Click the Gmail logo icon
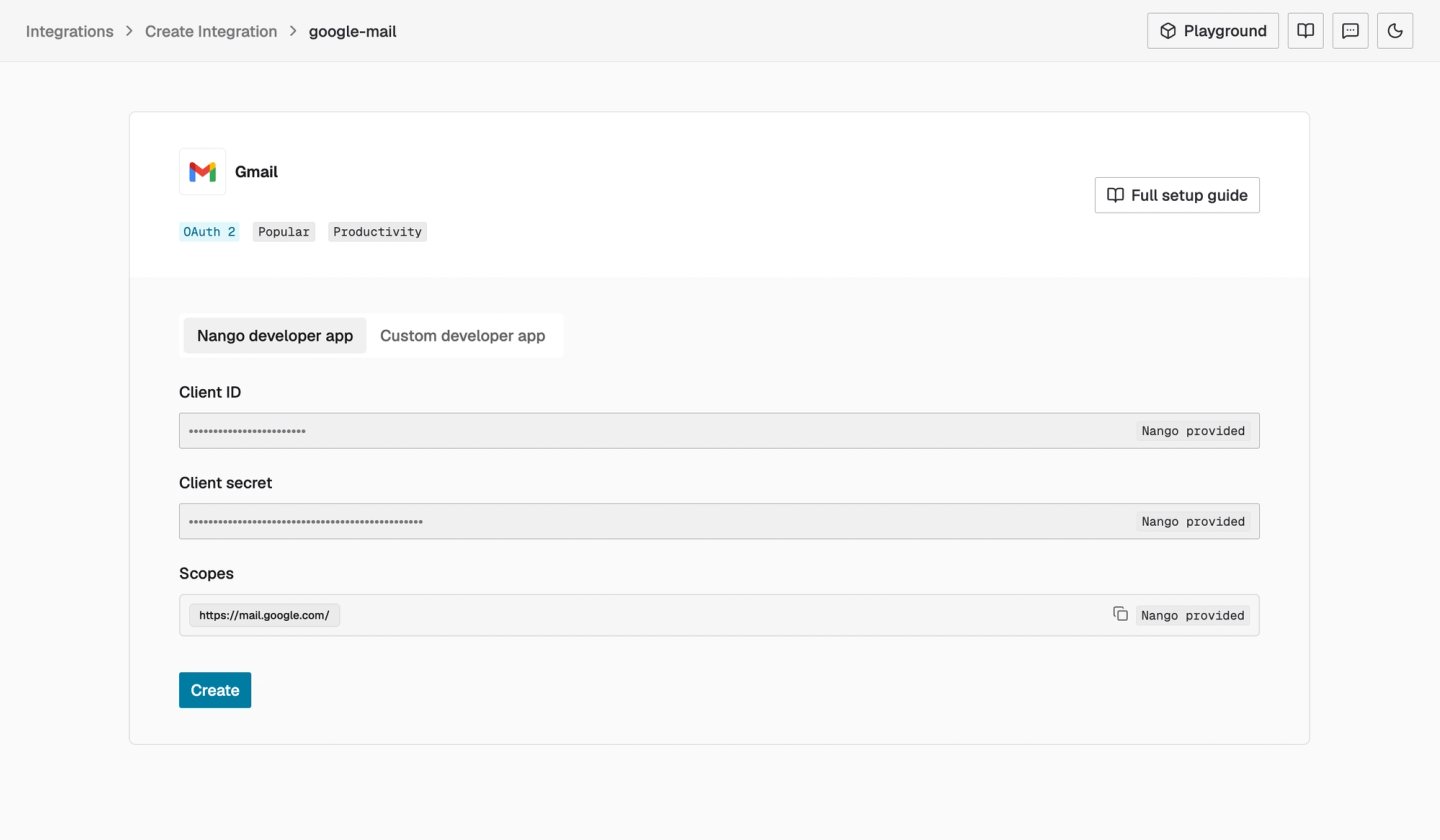 coord(202,172)
